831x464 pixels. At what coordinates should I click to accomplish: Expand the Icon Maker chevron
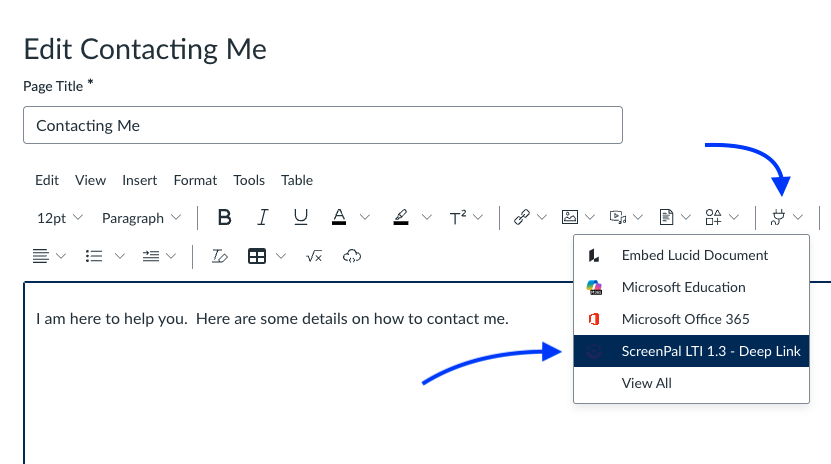[x=734, y=217]
